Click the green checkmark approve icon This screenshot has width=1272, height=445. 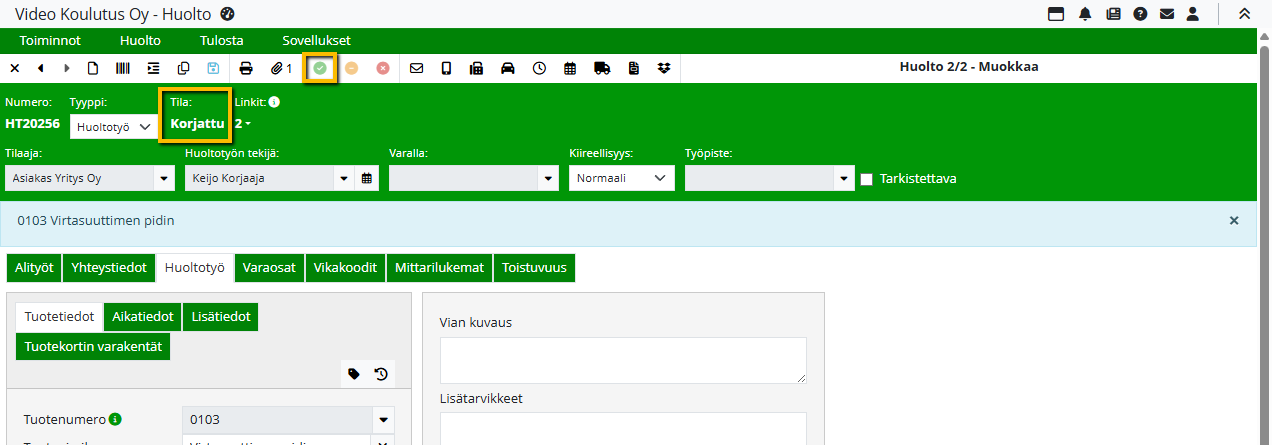320,68
